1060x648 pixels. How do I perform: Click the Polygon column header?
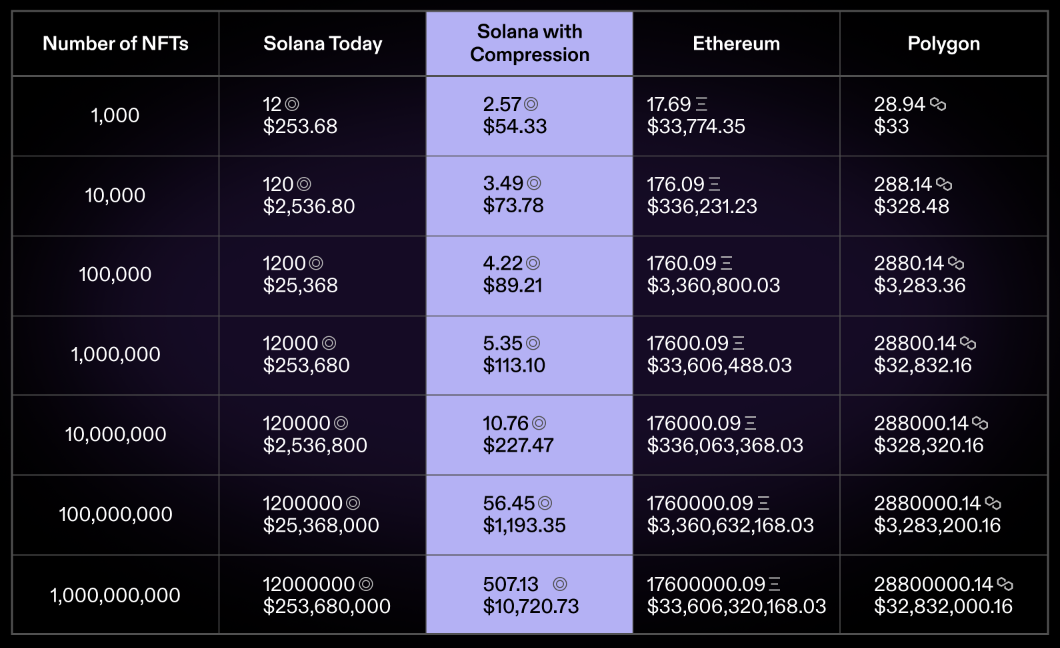point(944,43)
